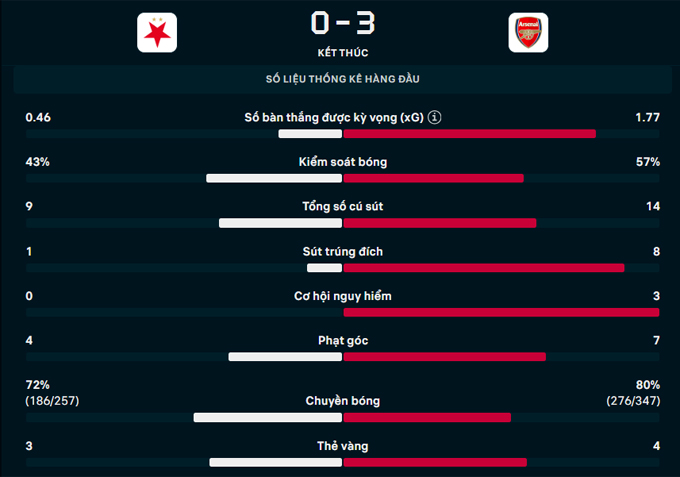This screenshot has height=477, width=680.
Task: Click the Thẻ vàng stat label
Action: 343,446
